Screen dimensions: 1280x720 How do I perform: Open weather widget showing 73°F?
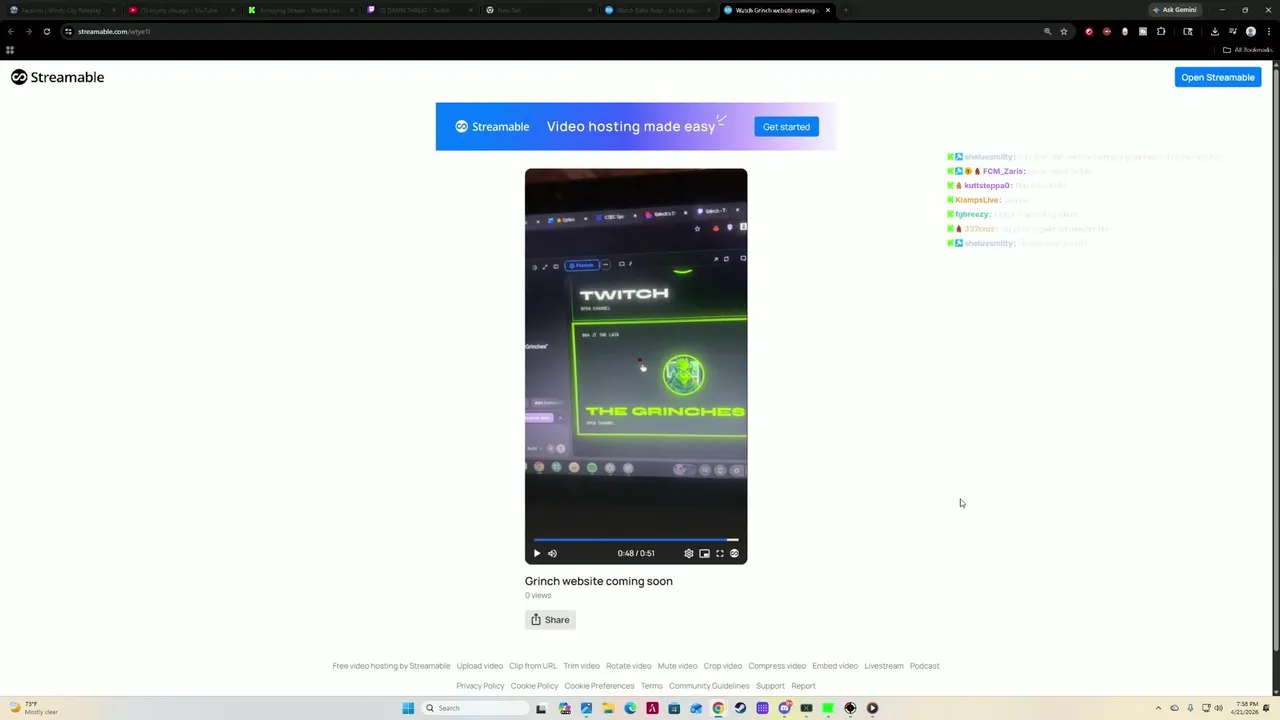32,708
